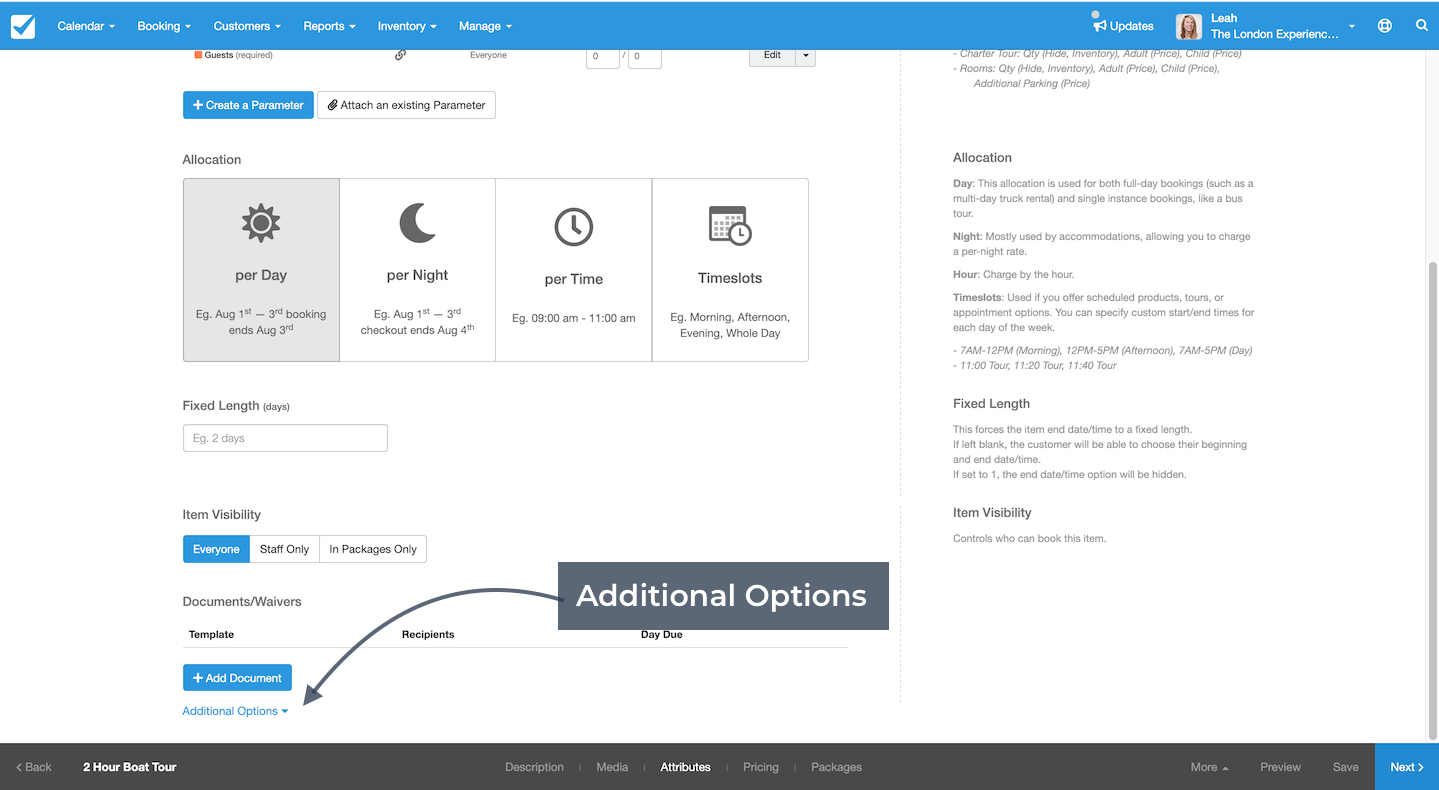The image size is (1439, 790).
Task: Click the globe icon in header
Action: (x=1385, y=26)
